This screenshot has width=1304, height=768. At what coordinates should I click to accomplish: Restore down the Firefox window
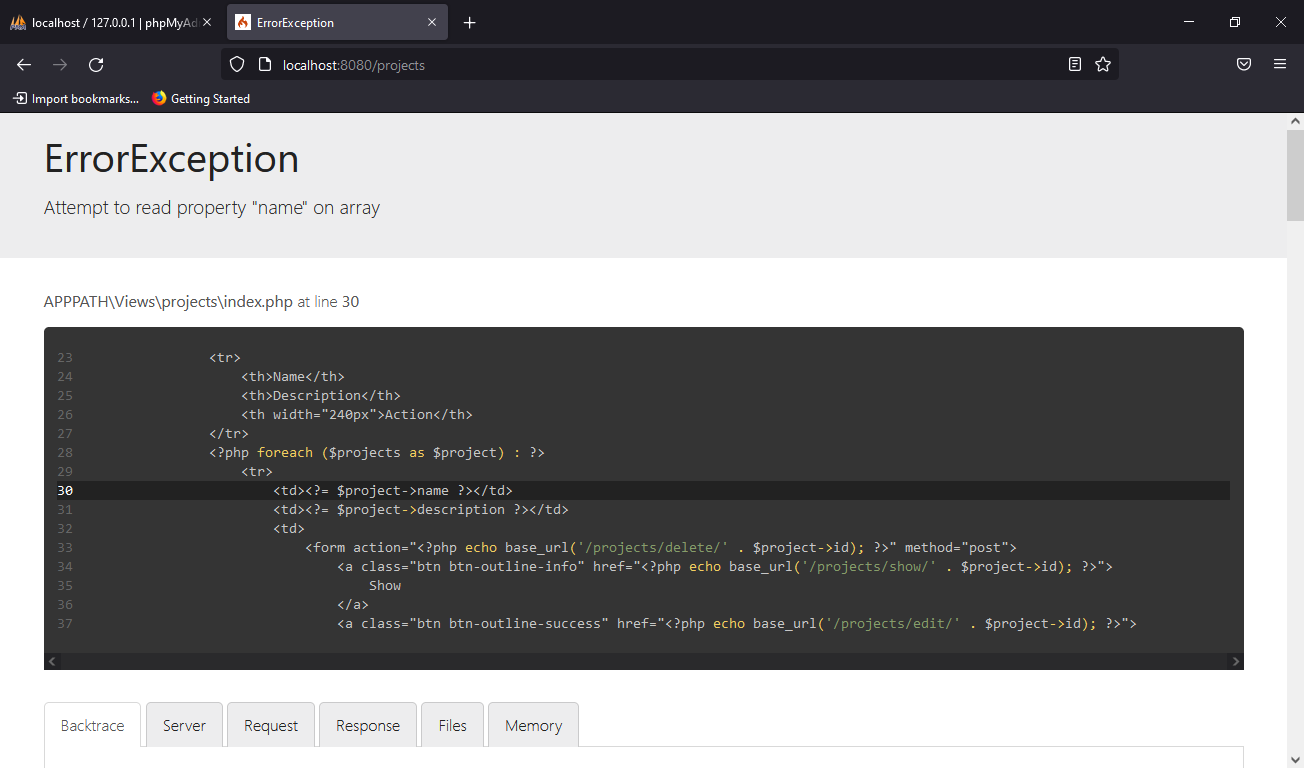coord(1235,22)
